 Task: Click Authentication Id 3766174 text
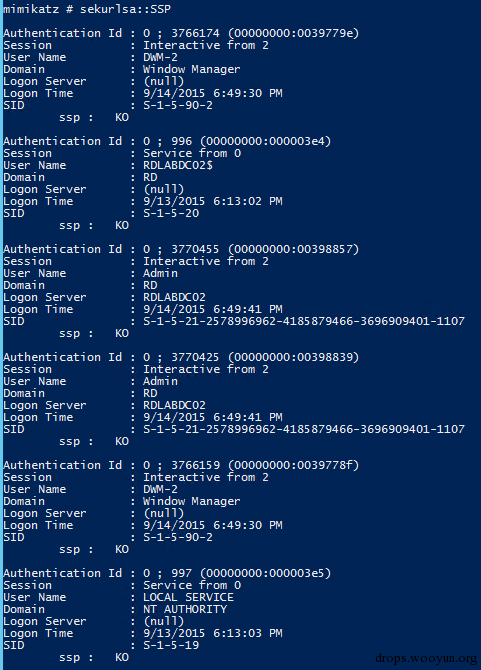(181, 33)
